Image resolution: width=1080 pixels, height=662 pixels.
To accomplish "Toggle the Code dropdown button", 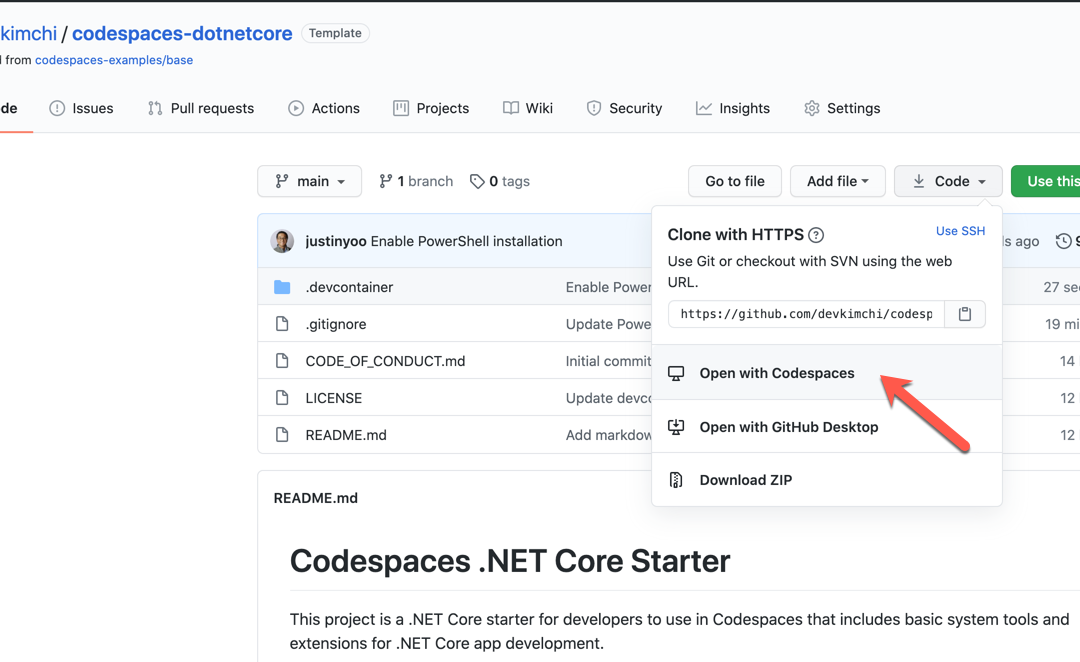I will (948, 181).
